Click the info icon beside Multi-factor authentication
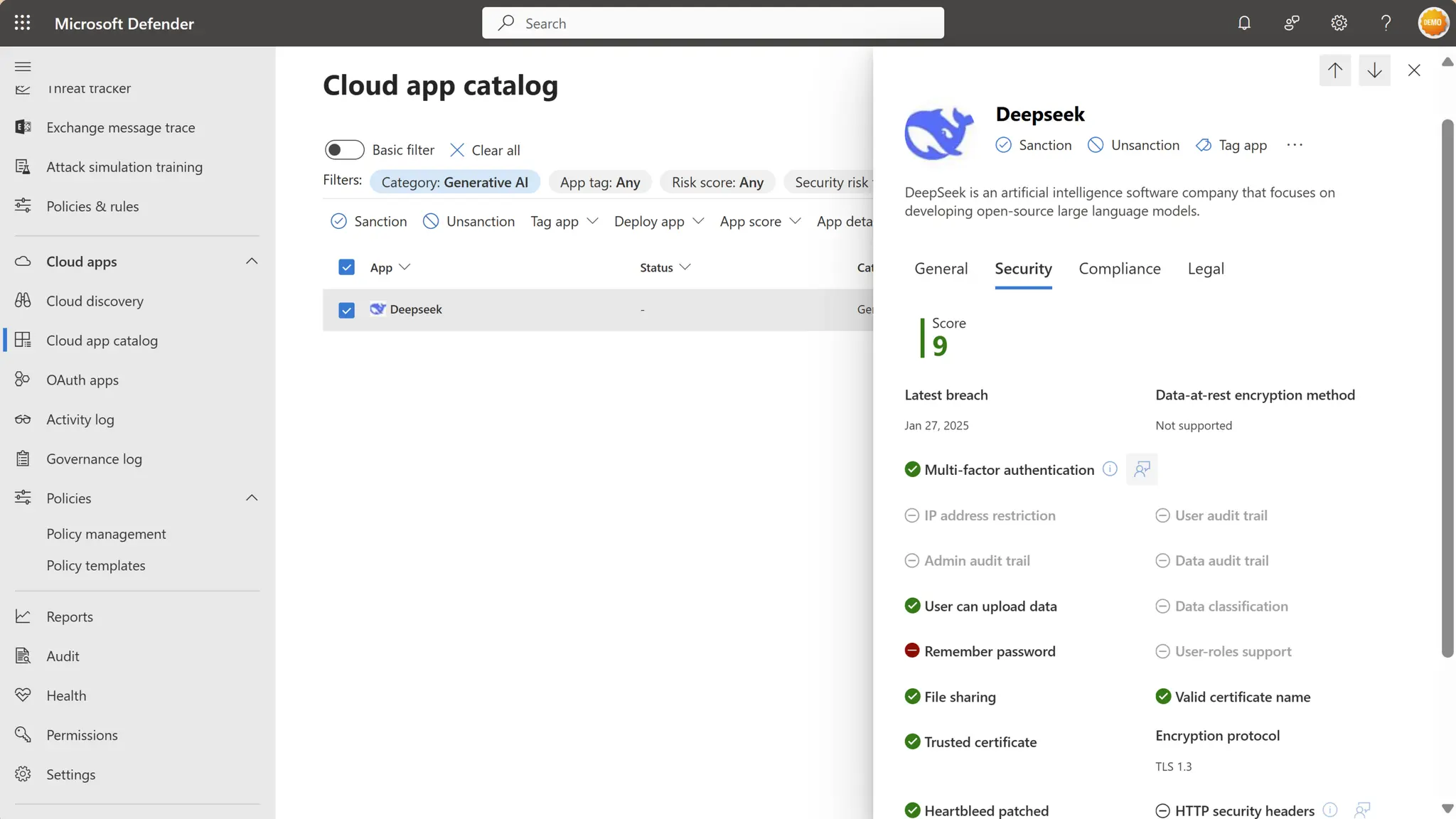 point(1110,469)
